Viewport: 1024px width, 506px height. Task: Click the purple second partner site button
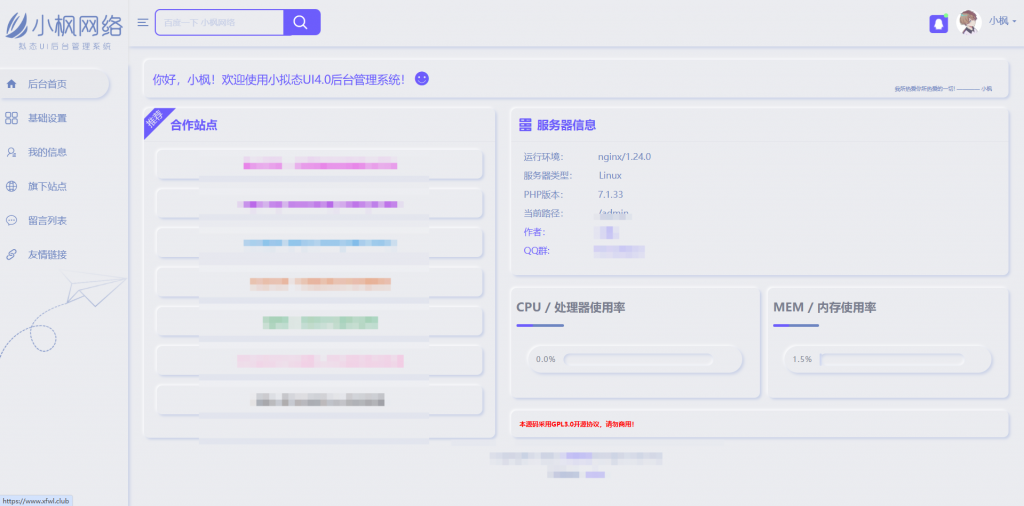pos(319,203)
